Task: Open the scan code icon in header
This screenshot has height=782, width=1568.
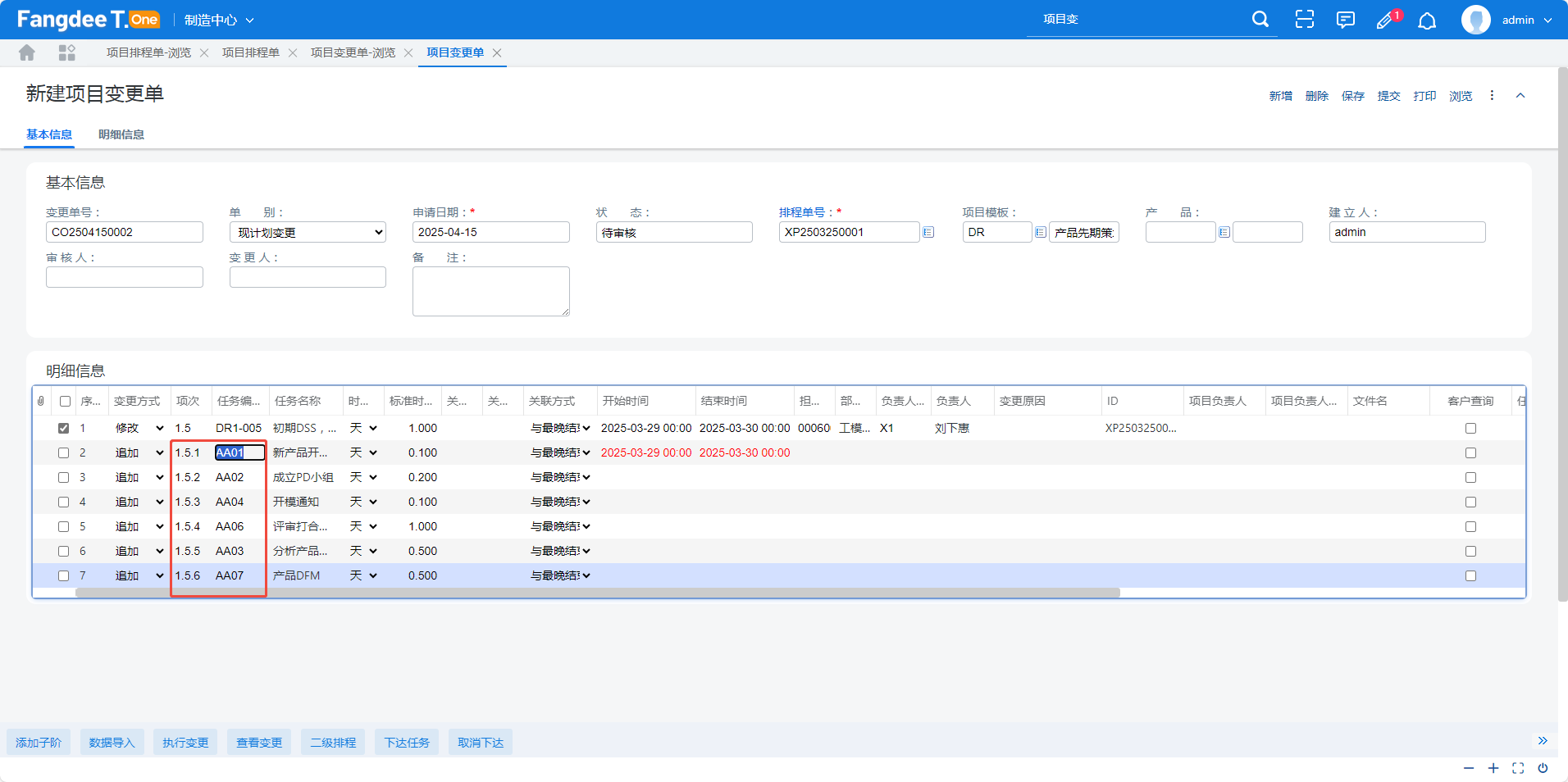Action: click(1304, 20)
